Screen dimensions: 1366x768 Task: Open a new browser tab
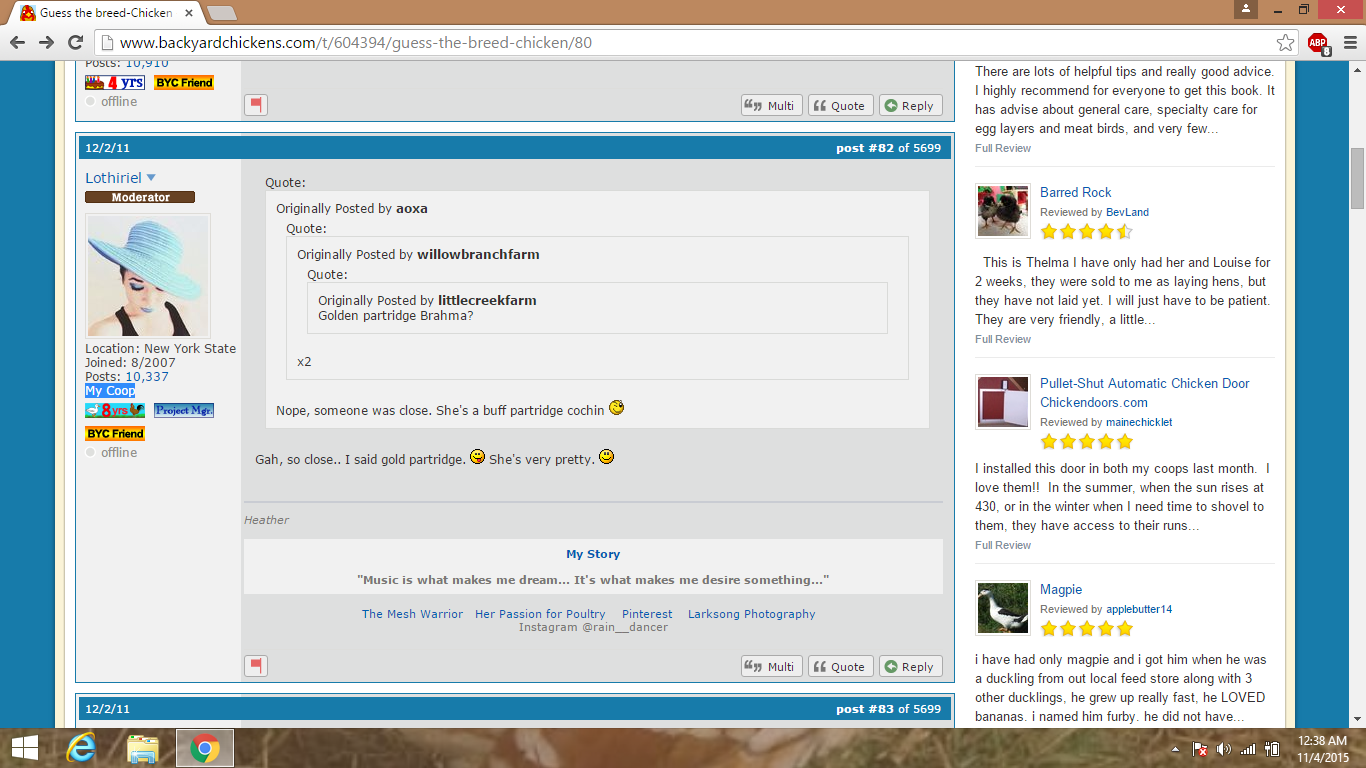[x=221, y=13]
